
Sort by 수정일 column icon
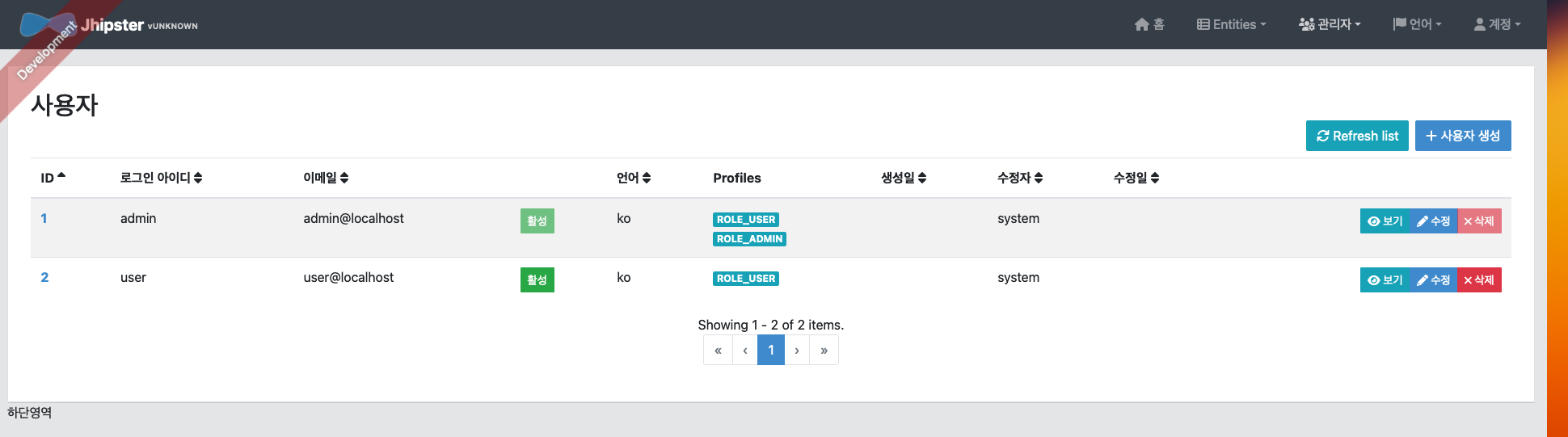1155,178
